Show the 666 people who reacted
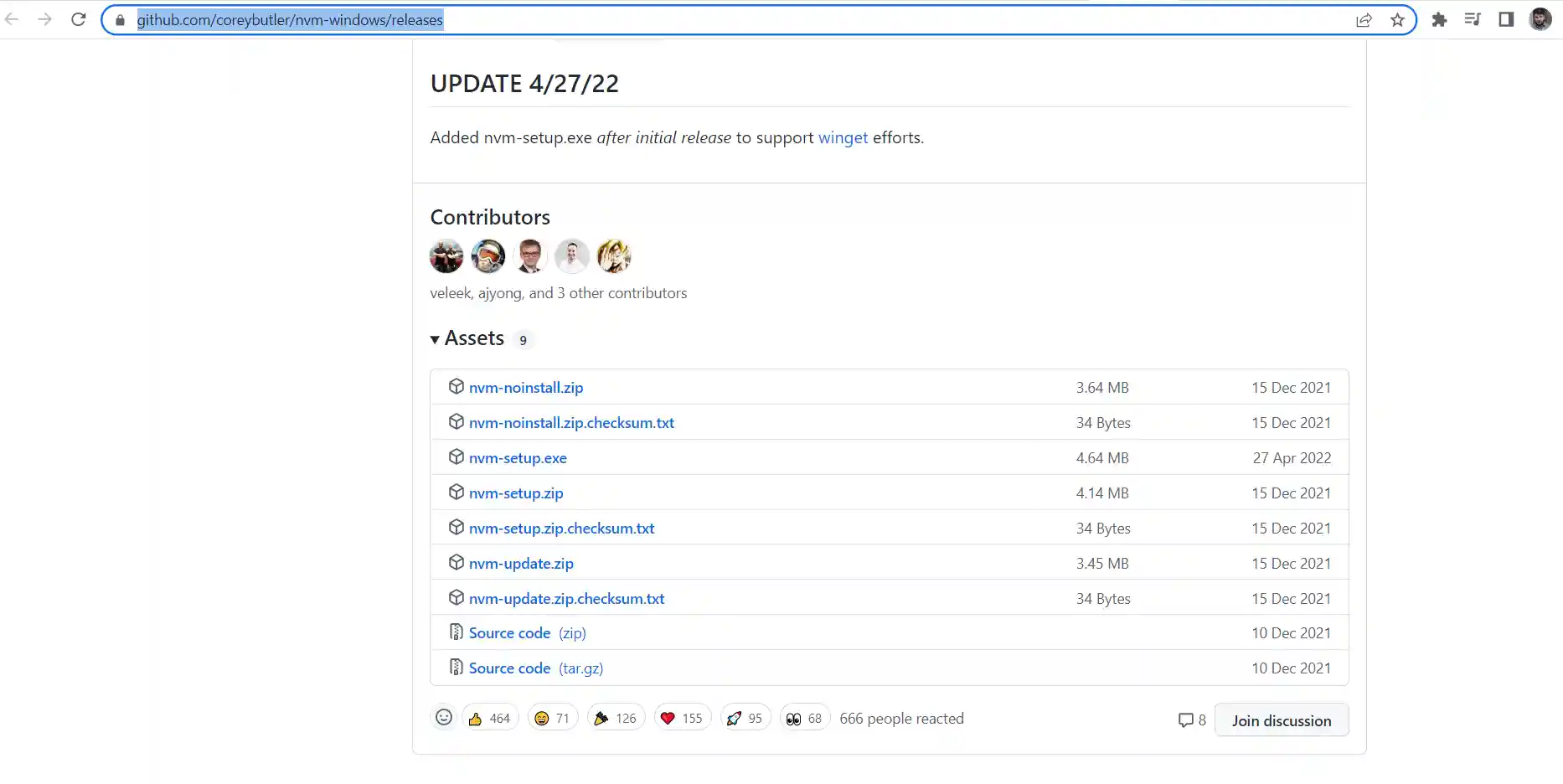The image size is (1563, 784). click(x=901, y=719)
